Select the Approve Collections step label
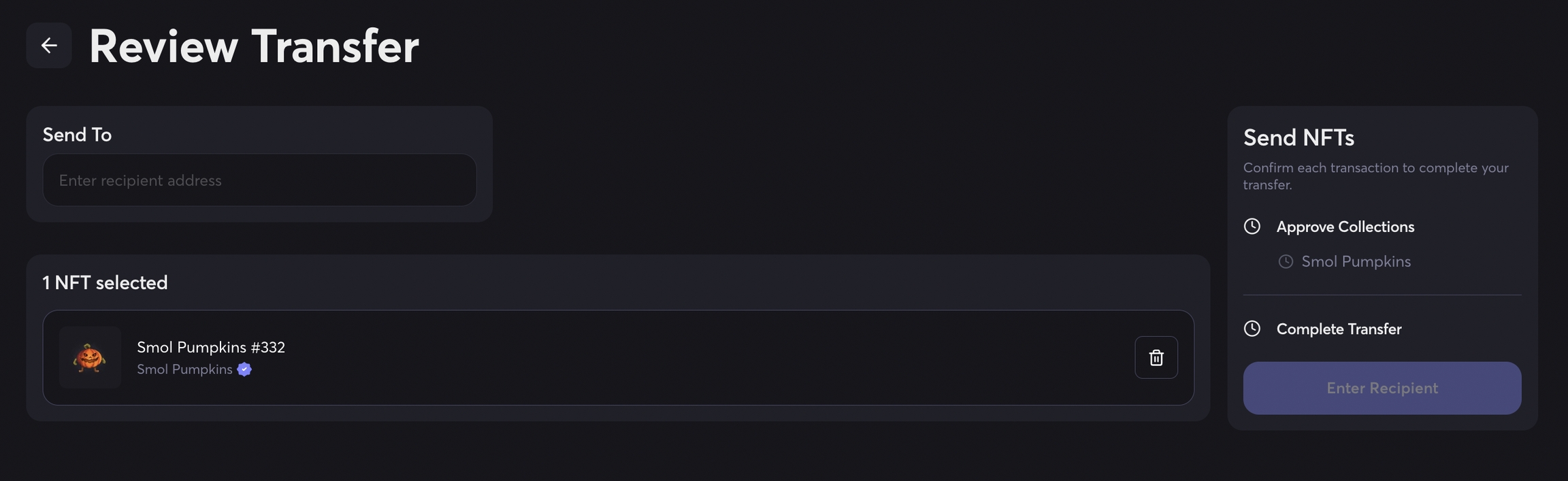This screenshot has height=481, width=1568. [x=1345, y=227]
